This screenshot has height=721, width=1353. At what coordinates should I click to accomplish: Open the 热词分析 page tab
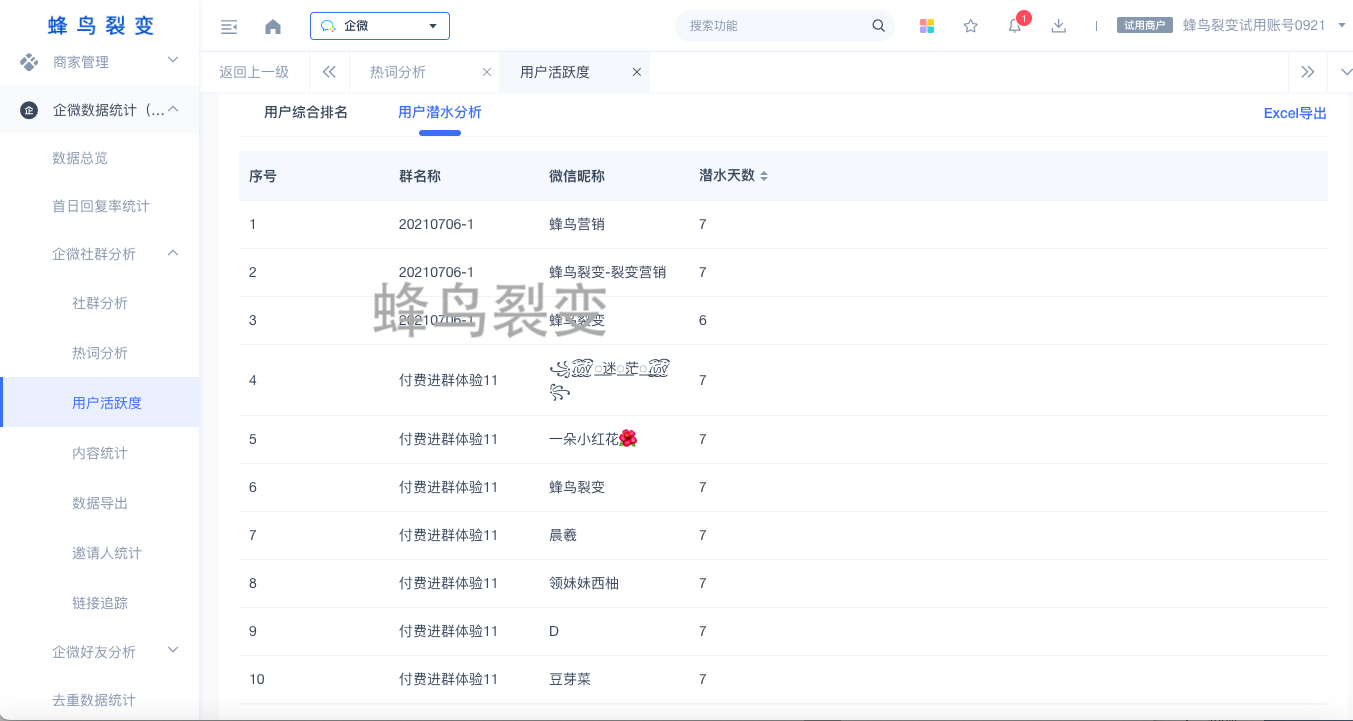click(398, 72)
